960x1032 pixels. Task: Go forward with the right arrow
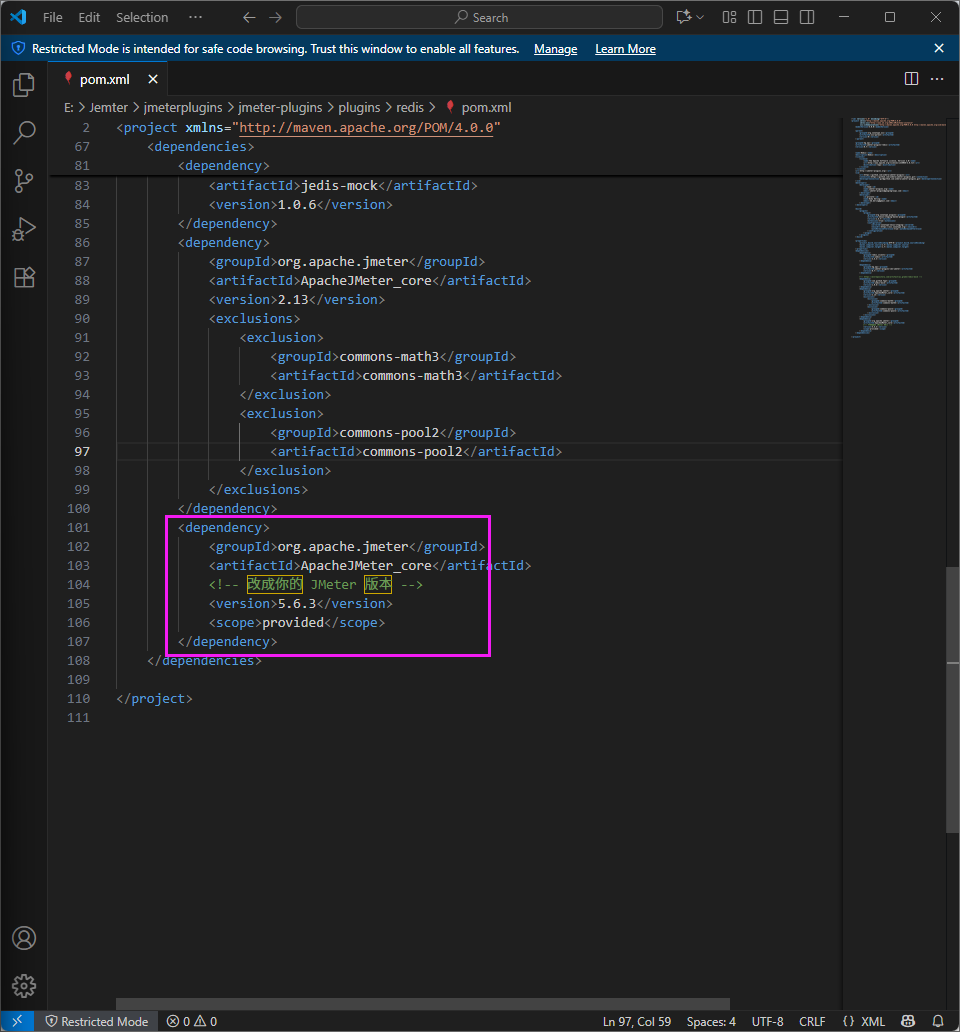[x=276, y=18]
